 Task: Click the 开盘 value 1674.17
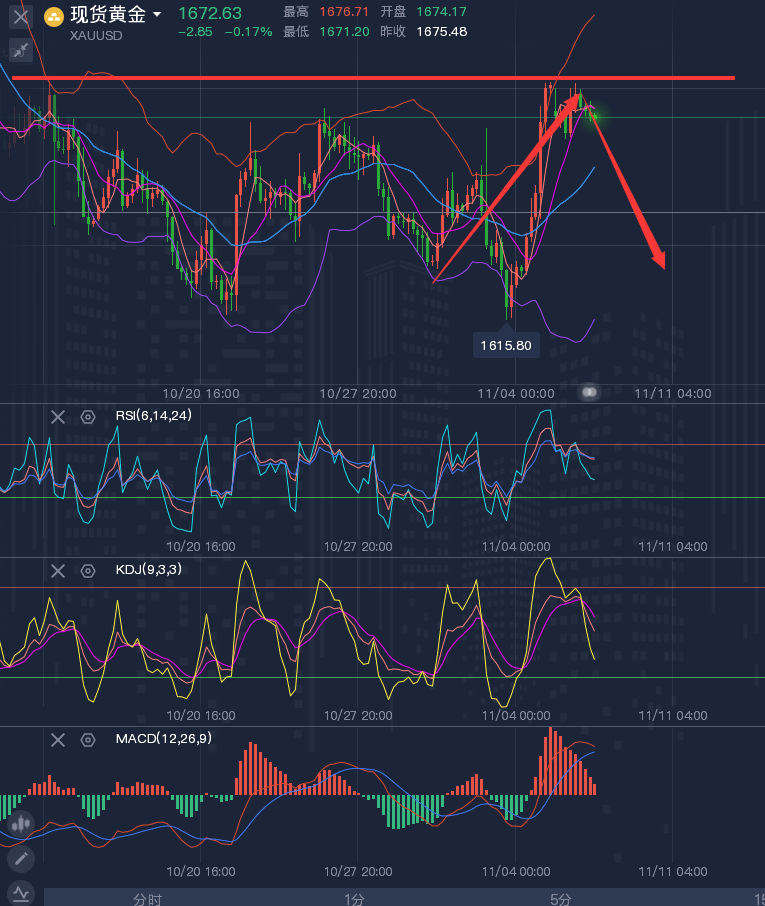point(441,12)
